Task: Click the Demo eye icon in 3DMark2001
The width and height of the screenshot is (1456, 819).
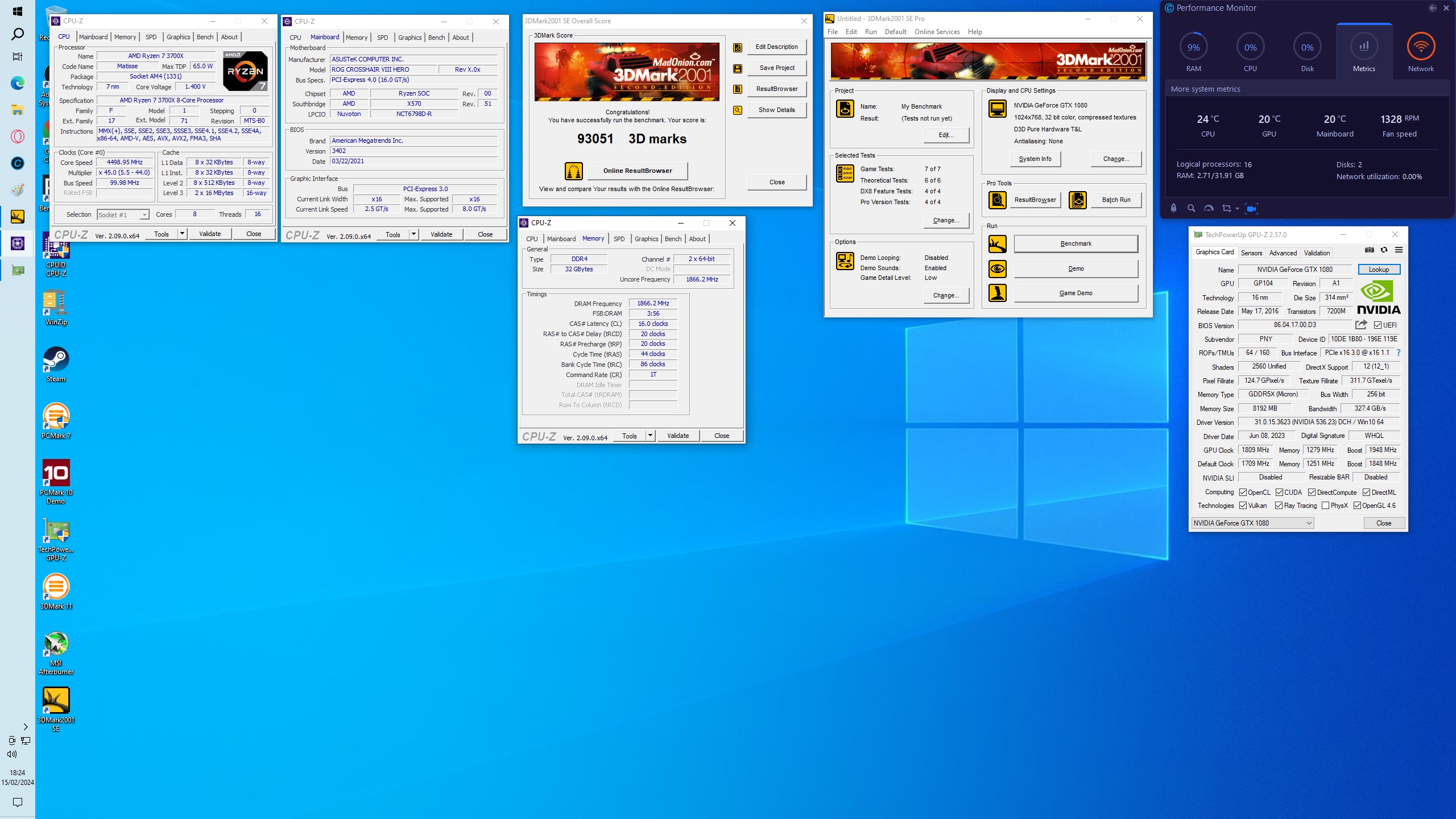Action: pos(998,268)
